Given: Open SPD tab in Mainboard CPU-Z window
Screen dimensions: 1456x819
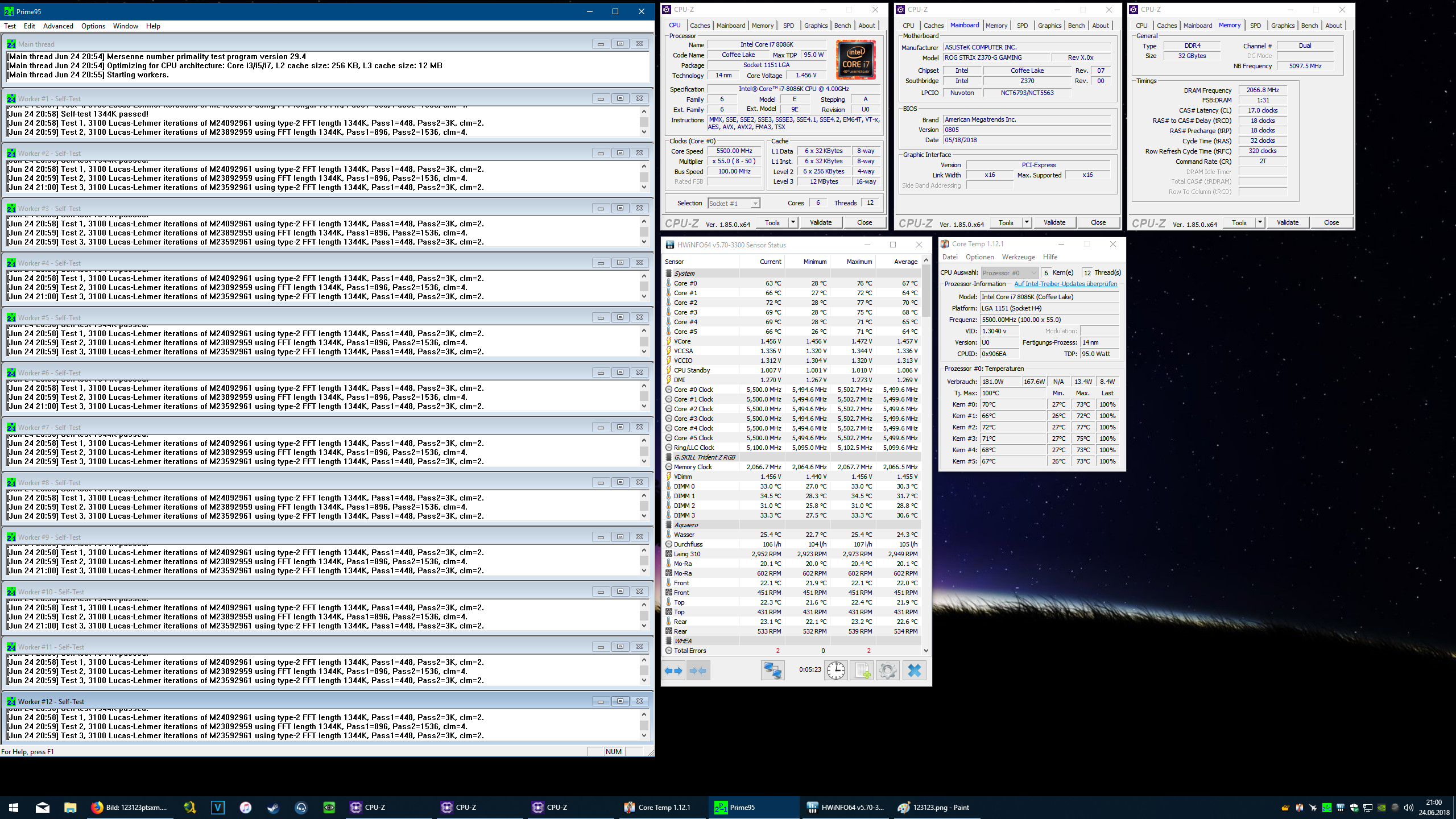Looking at the screenshot, I should coord(1022,26).
